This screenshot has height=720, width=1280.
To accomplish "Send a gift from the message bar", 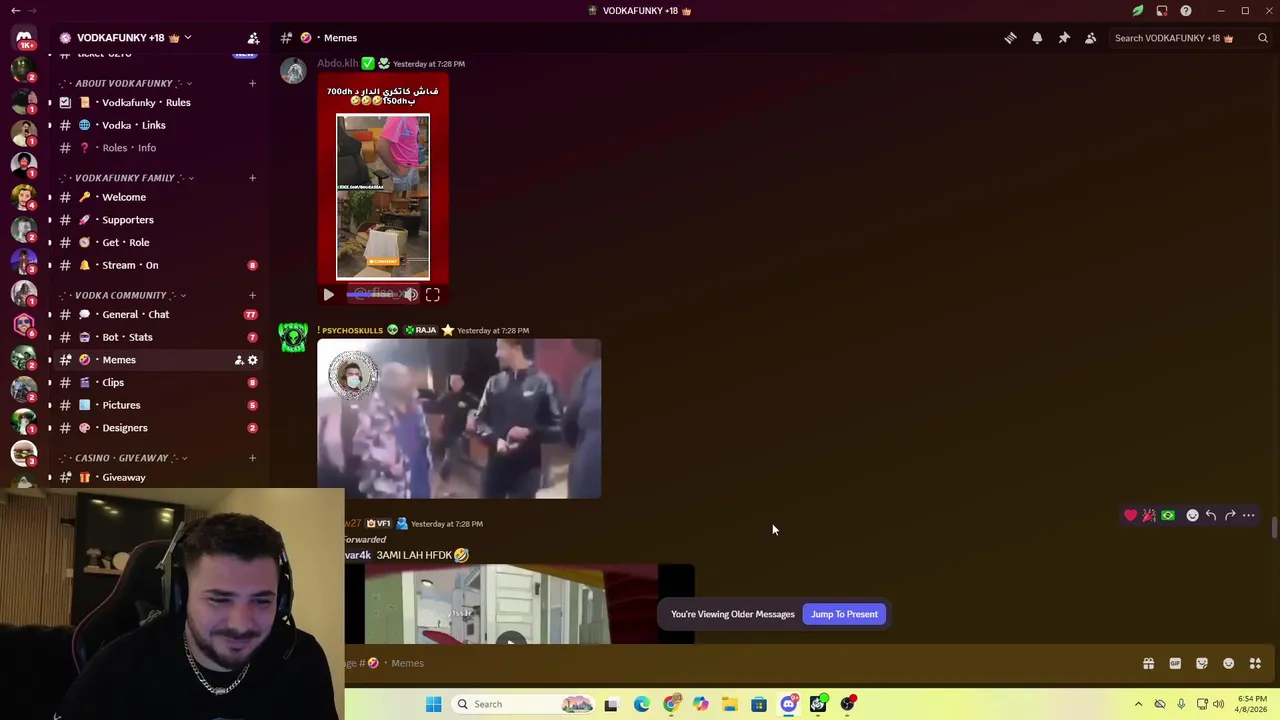I will point(1148,663).
